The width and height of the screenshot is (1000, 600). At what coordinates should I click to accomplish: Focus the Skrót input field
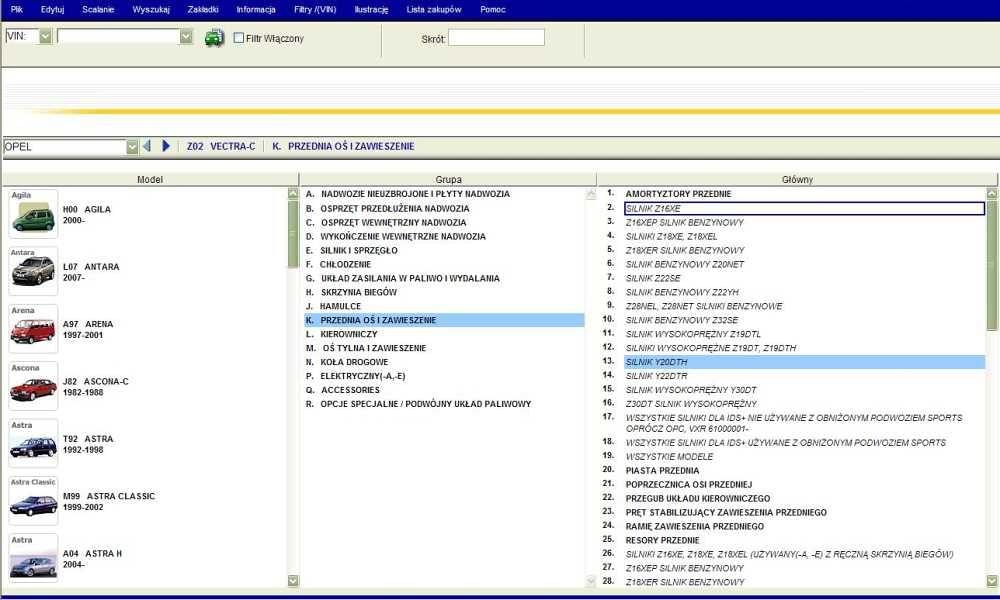[x=496, y=38]
